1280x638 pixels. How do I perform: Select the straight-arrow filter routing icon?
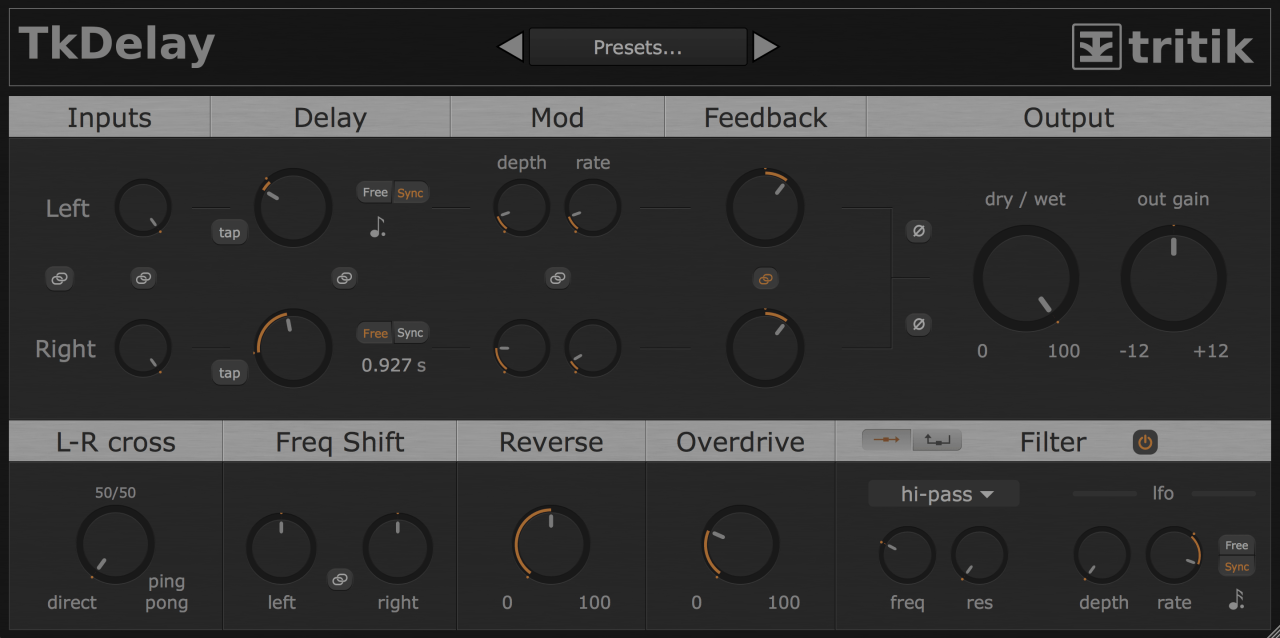887,440
